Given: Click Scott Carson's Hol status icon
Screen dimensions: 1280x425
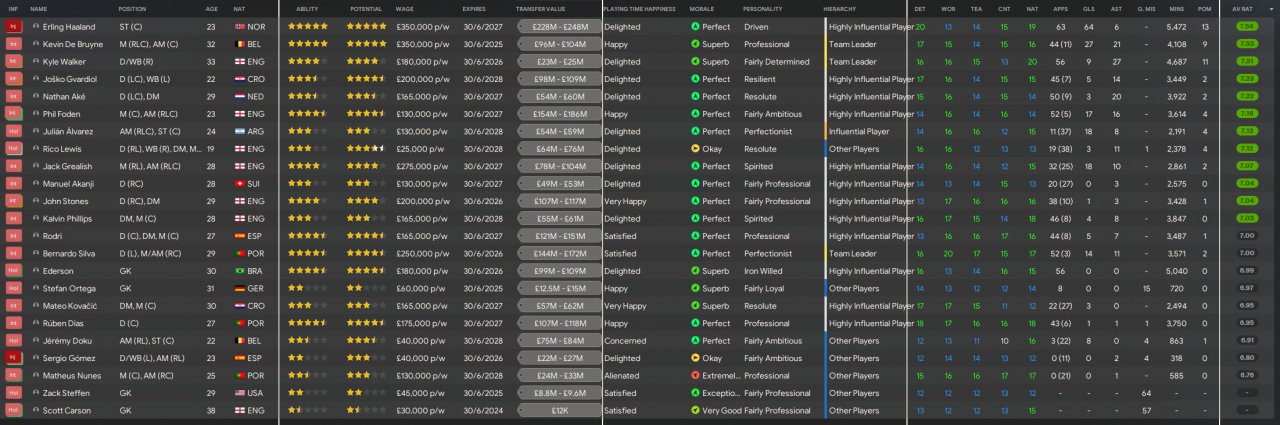Looking at the screenshot, I should click(14, 411).
